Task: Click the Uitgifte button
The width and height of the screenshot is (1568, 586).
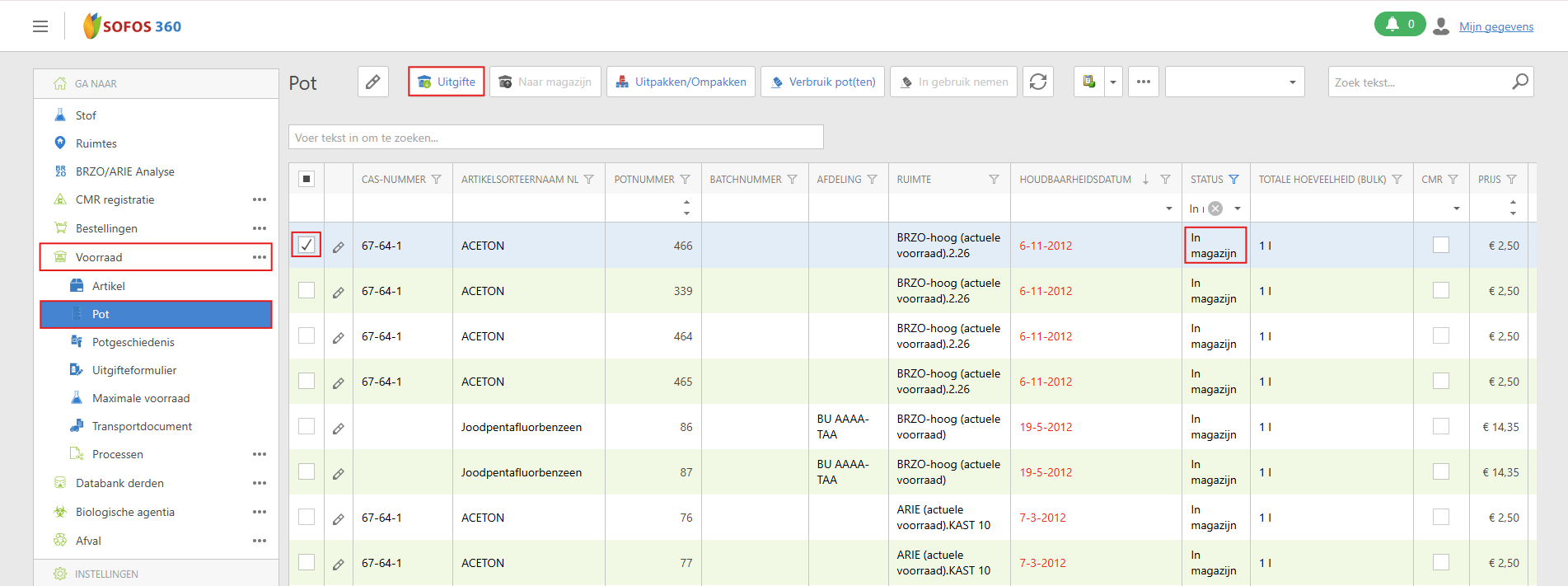Action: tap(447, 82)
